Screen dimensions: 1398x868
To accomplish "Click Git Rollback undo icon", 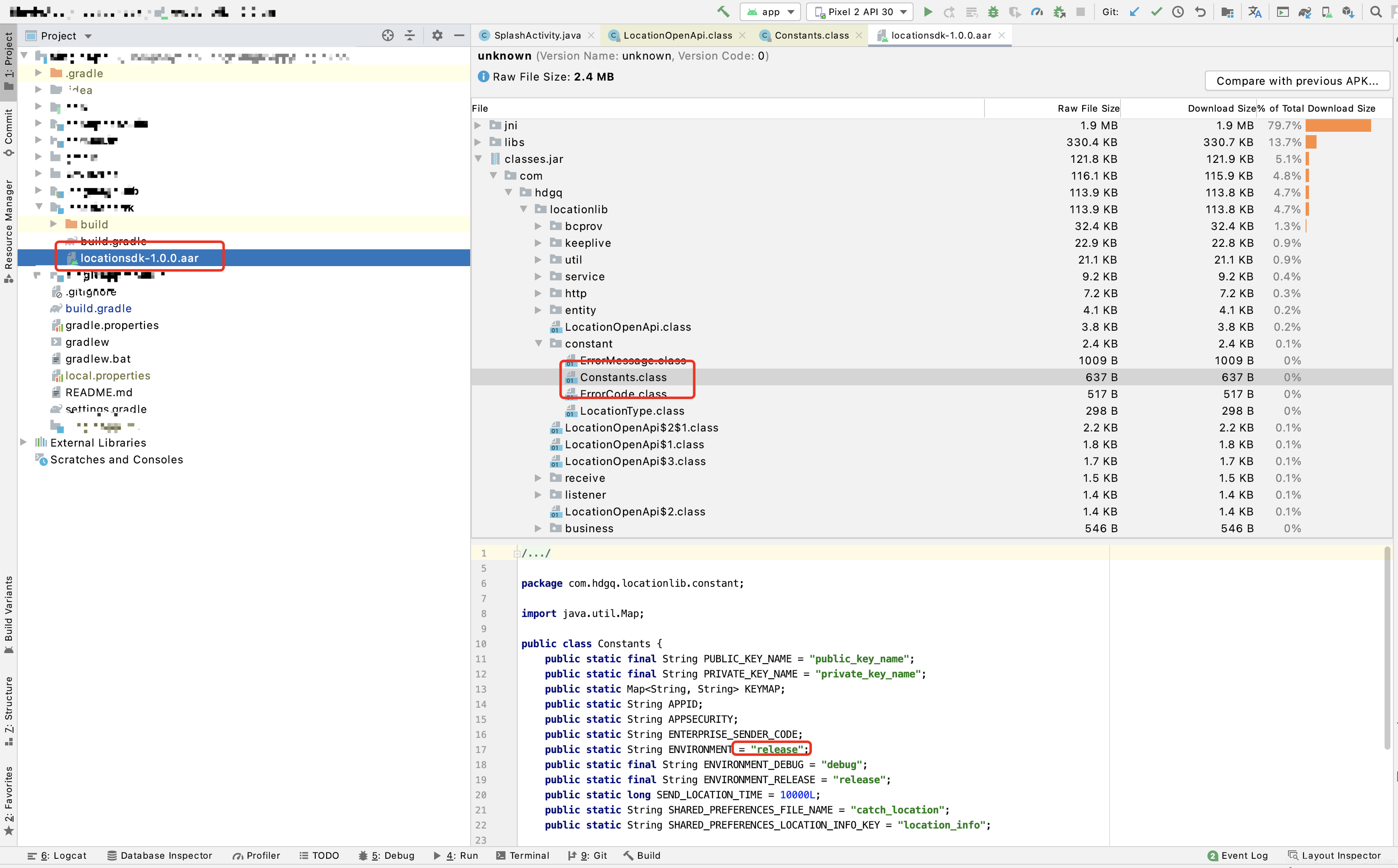I will [1200, 11].
